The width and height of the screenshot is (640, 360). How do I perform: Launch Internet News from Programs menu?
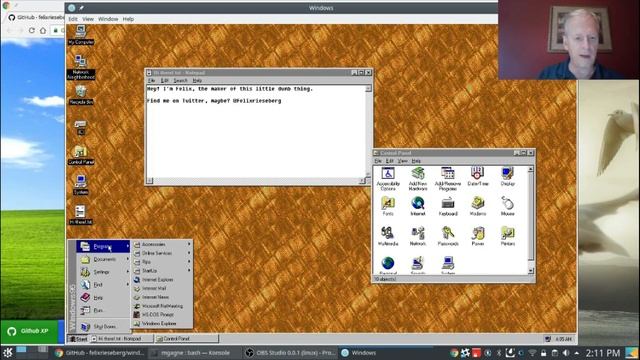(162, 297)
